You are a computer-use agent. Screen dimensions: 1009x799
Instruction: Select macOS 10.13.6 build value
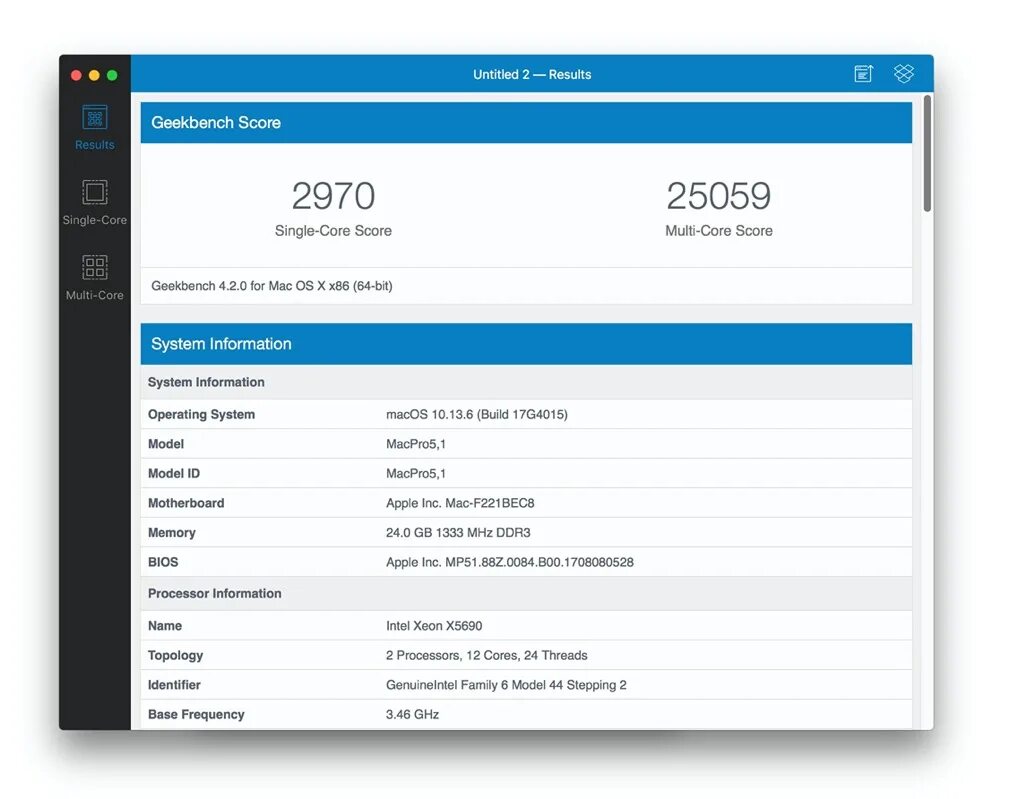477,414
